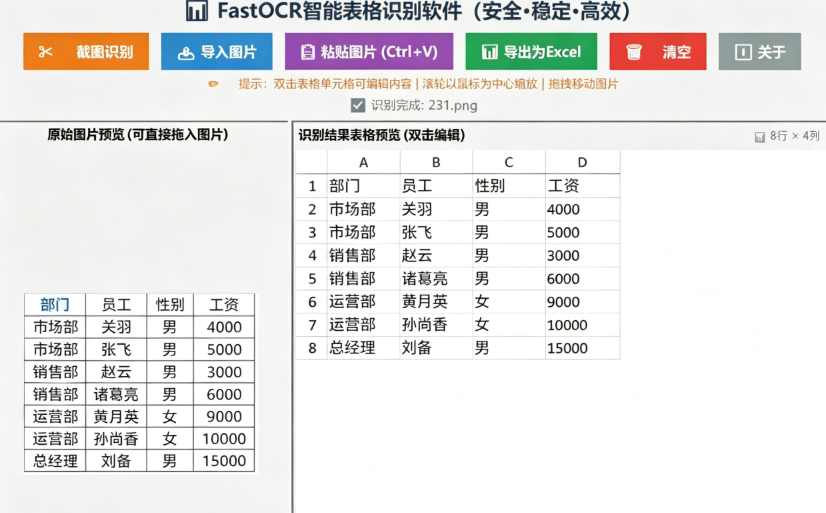Click the 15000 cell in result table
The image size is (826, 513).
pyautogui.click(x=583, y=348)
